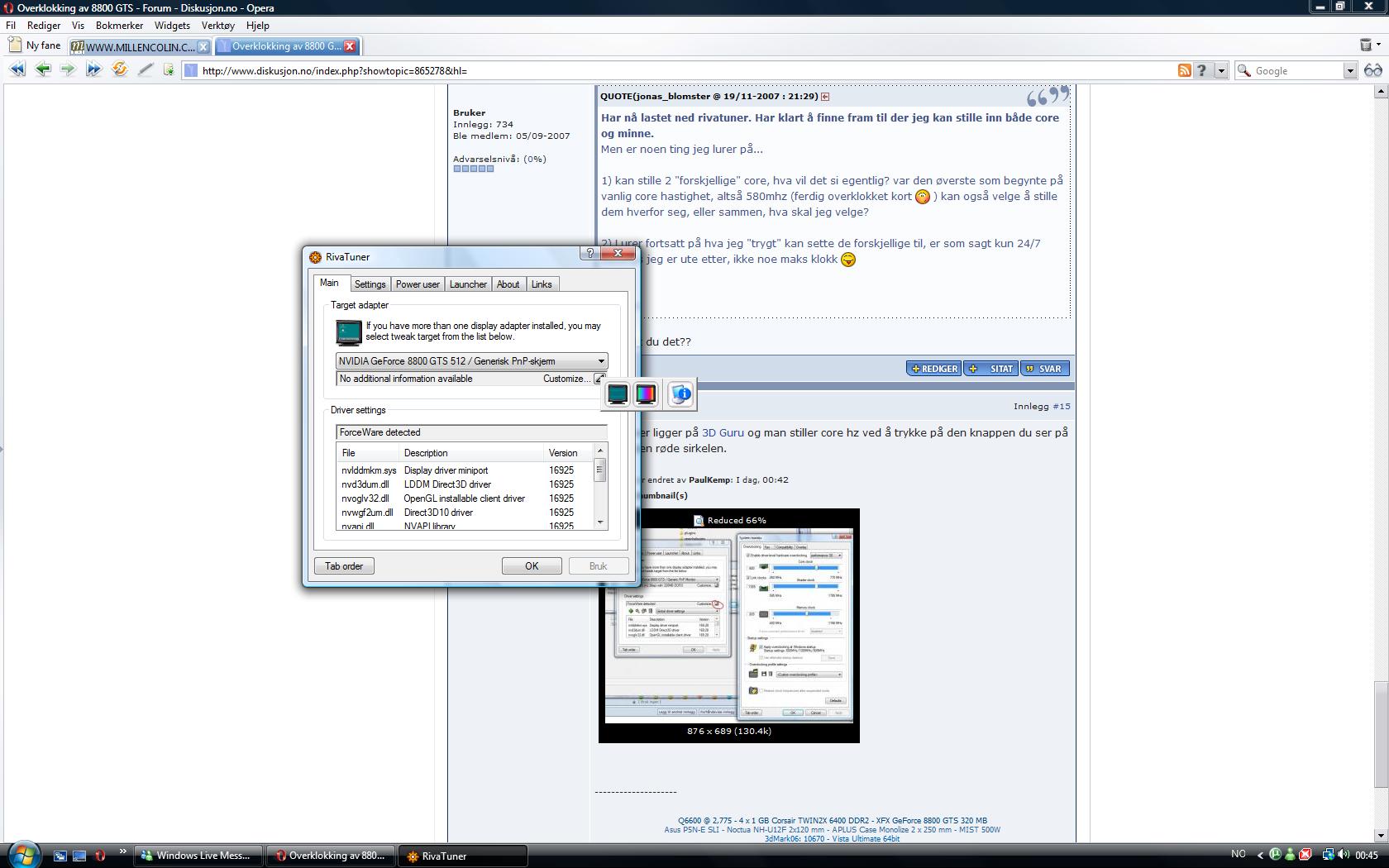Open the Fil menu
The image size is (1389, 868).
(x=11, y=26)
